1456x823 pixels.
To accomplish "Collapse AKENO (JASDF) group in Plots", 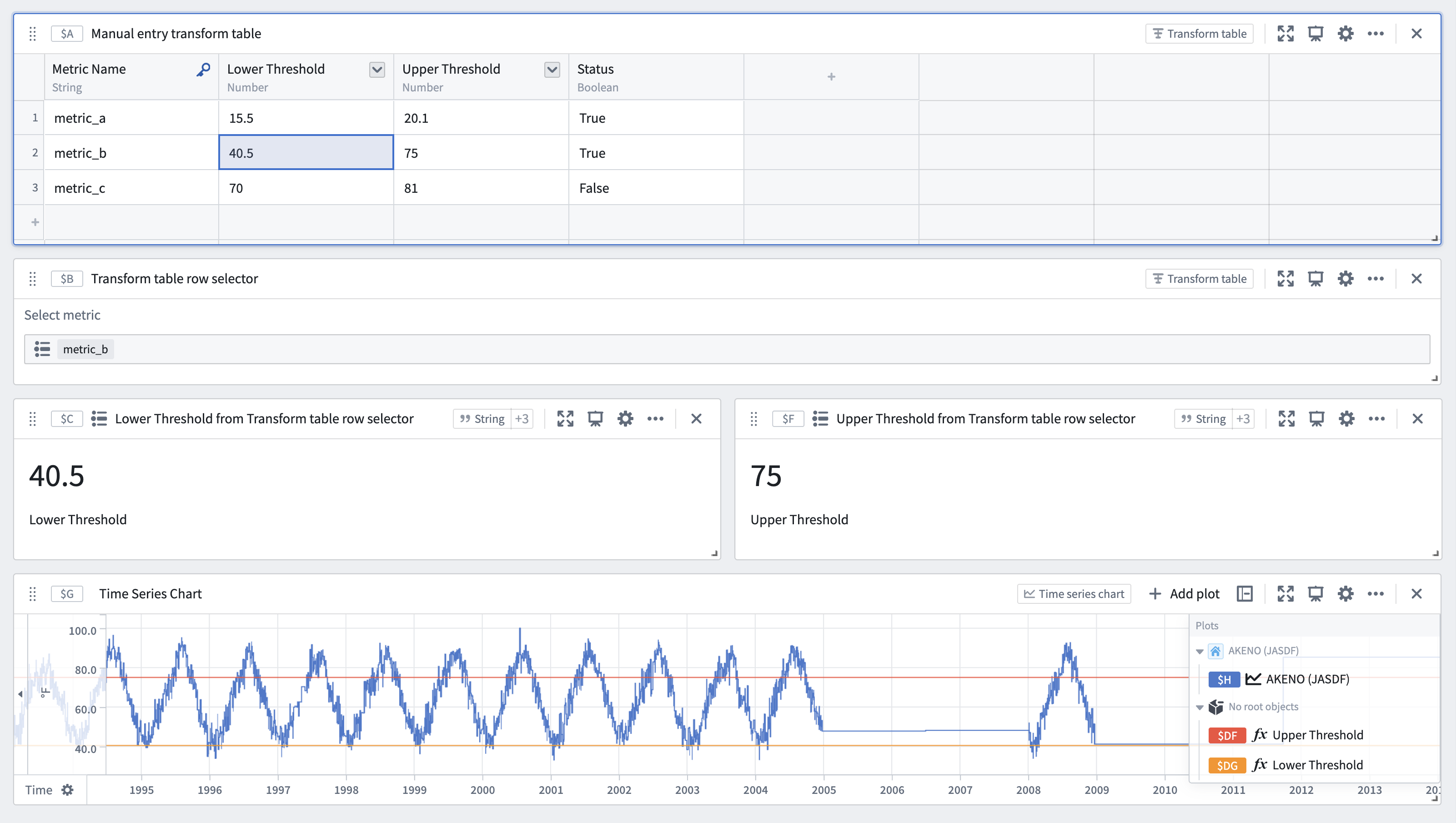I will (1200, 652).
